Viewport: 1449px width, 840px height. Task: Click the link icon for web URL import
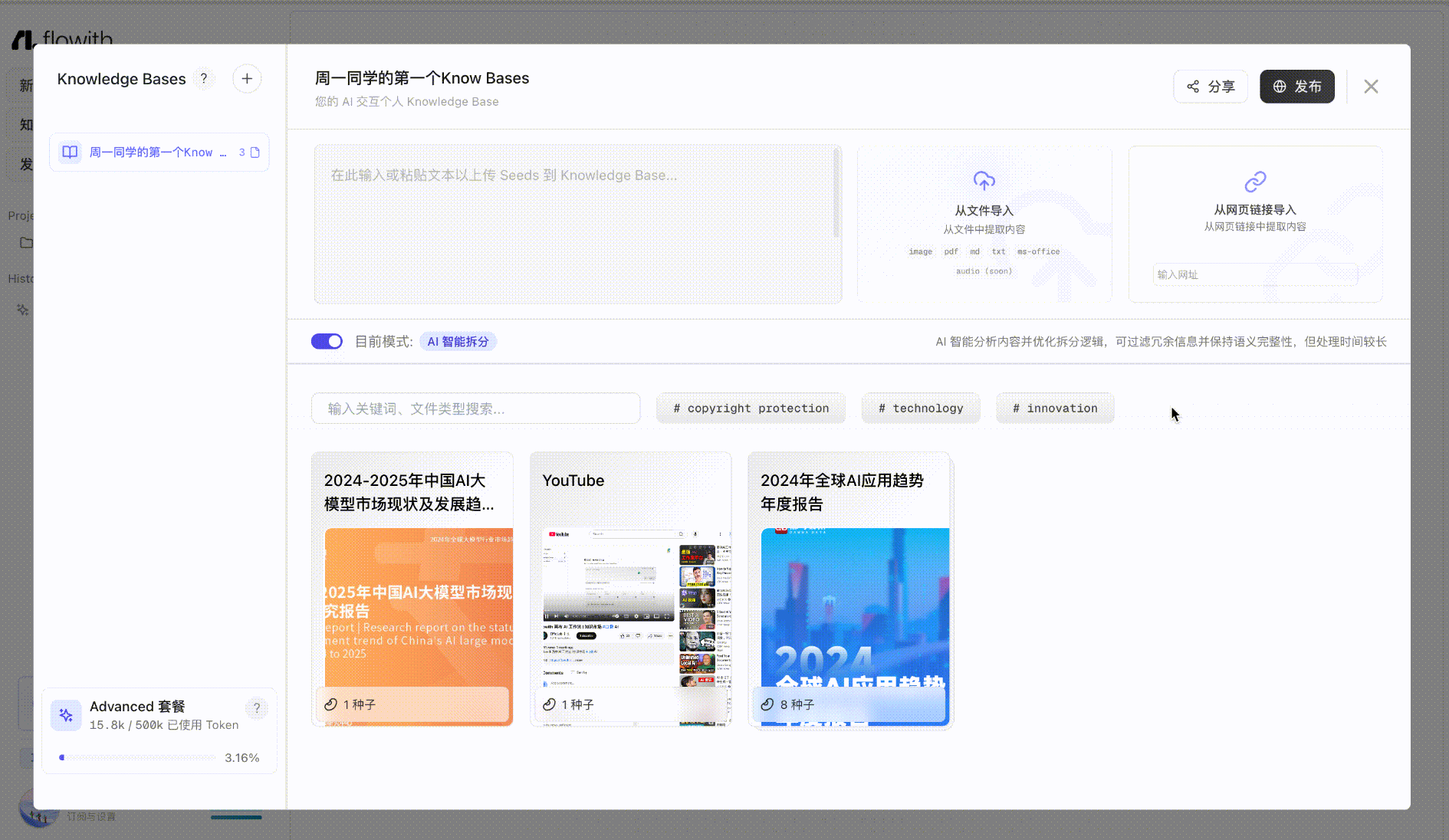pyautogui.click(x=1255, y=182)
